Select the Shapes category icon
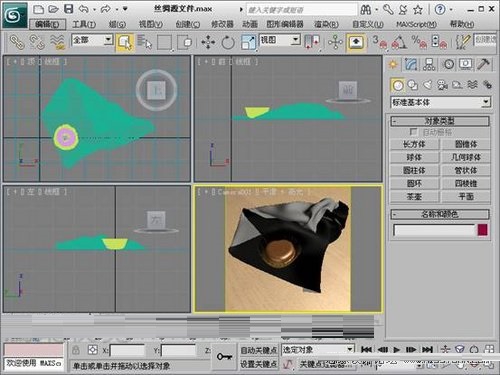This screenshot has height=375, width=500. click(x=413, y=85)
